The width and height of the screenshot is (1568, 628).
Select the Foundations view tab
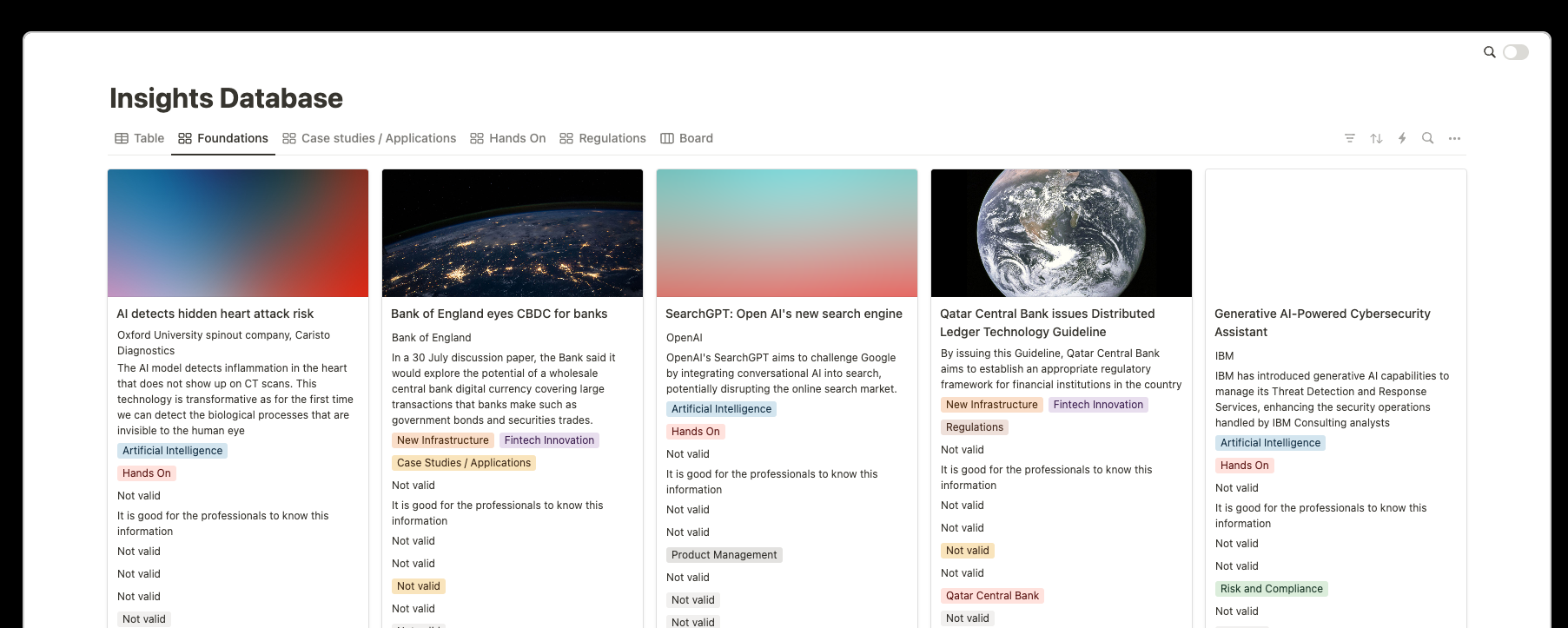(223, 138)
